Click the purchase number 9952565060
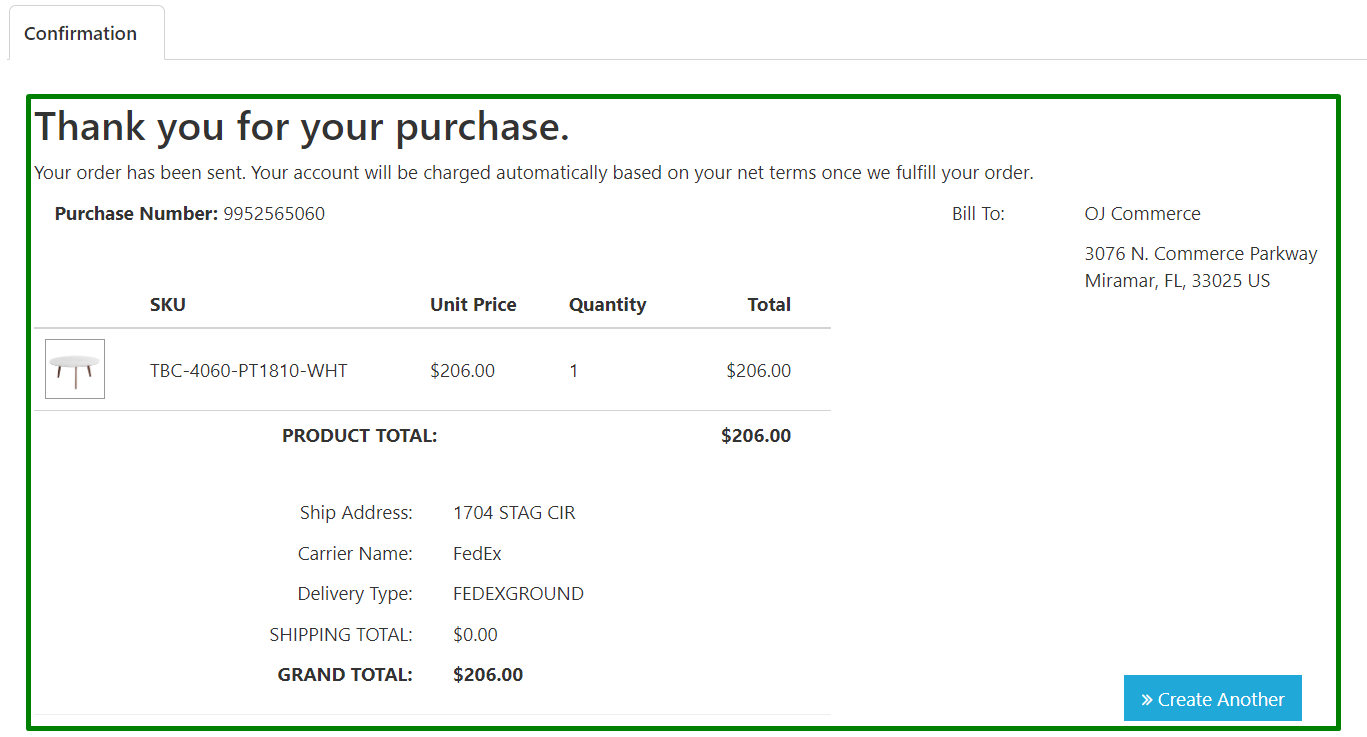Image resolution: width=1367 pixels, height=737 pixels. click(x=274, y=213)
